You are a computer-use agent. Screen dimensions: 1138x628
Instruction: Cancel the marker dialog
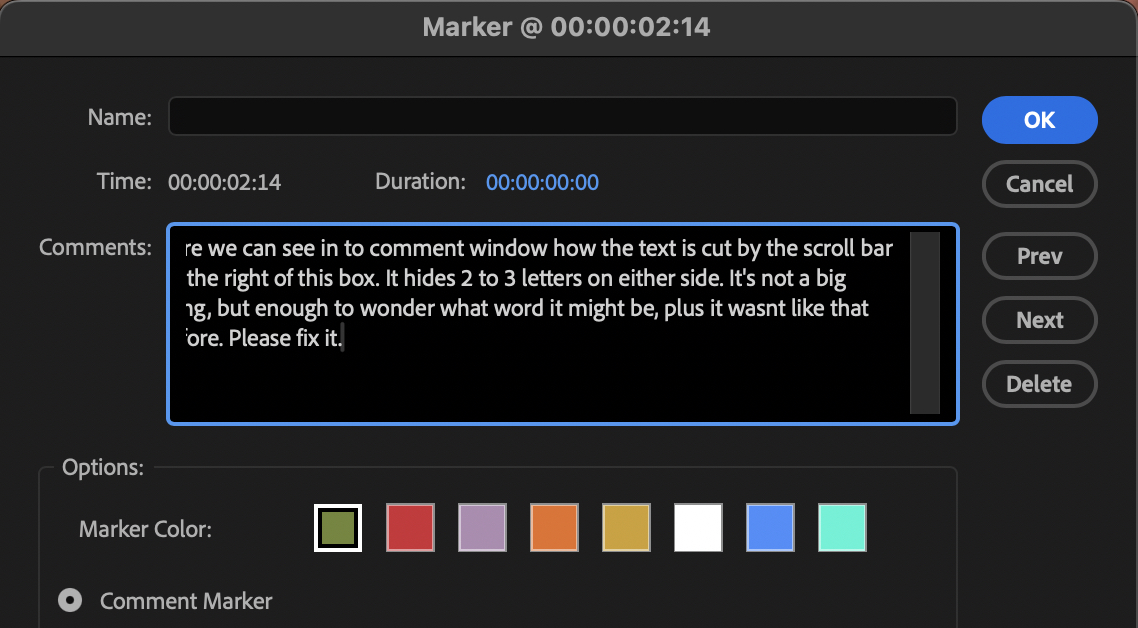tap(1039, 184)
